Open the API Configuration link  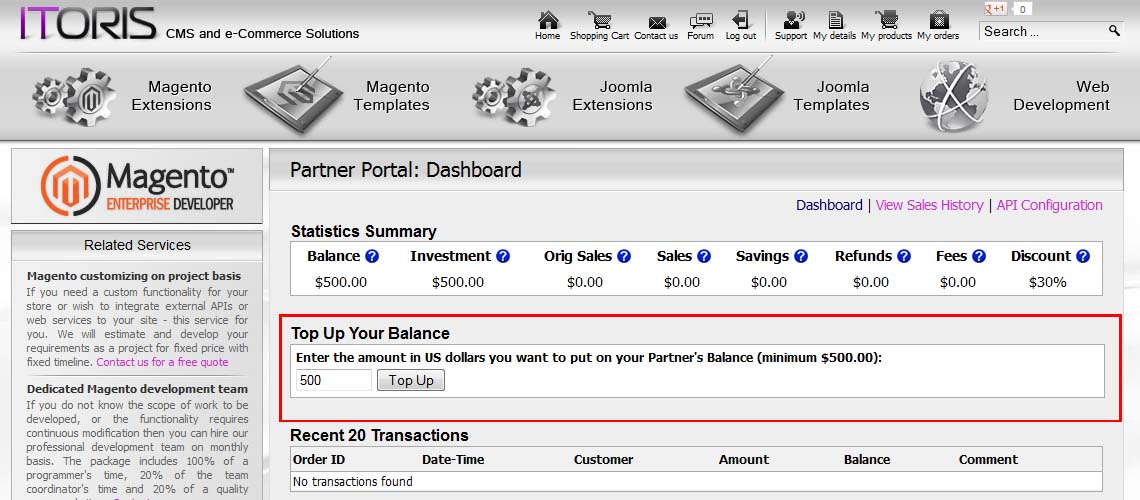click(x=1049, y=205)
